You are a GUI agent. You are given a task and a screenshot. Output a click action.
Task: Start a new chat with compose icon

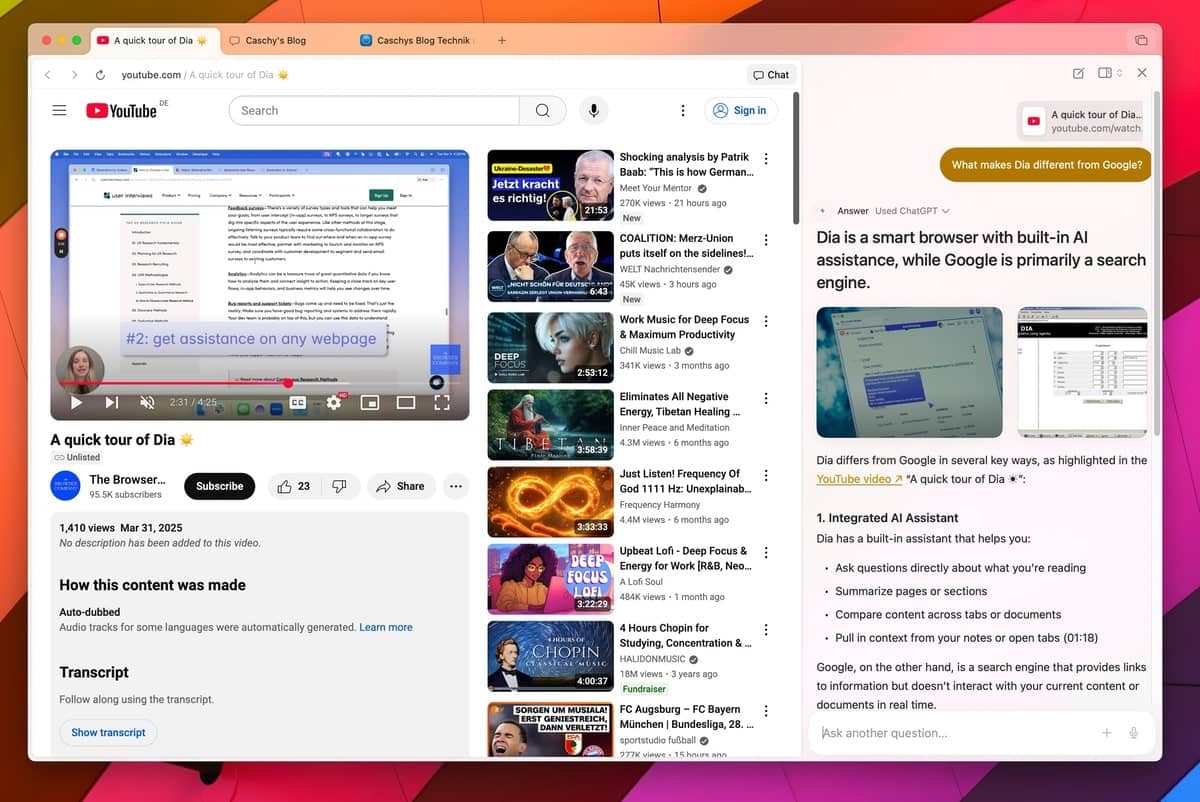[x=1077, y=74]
